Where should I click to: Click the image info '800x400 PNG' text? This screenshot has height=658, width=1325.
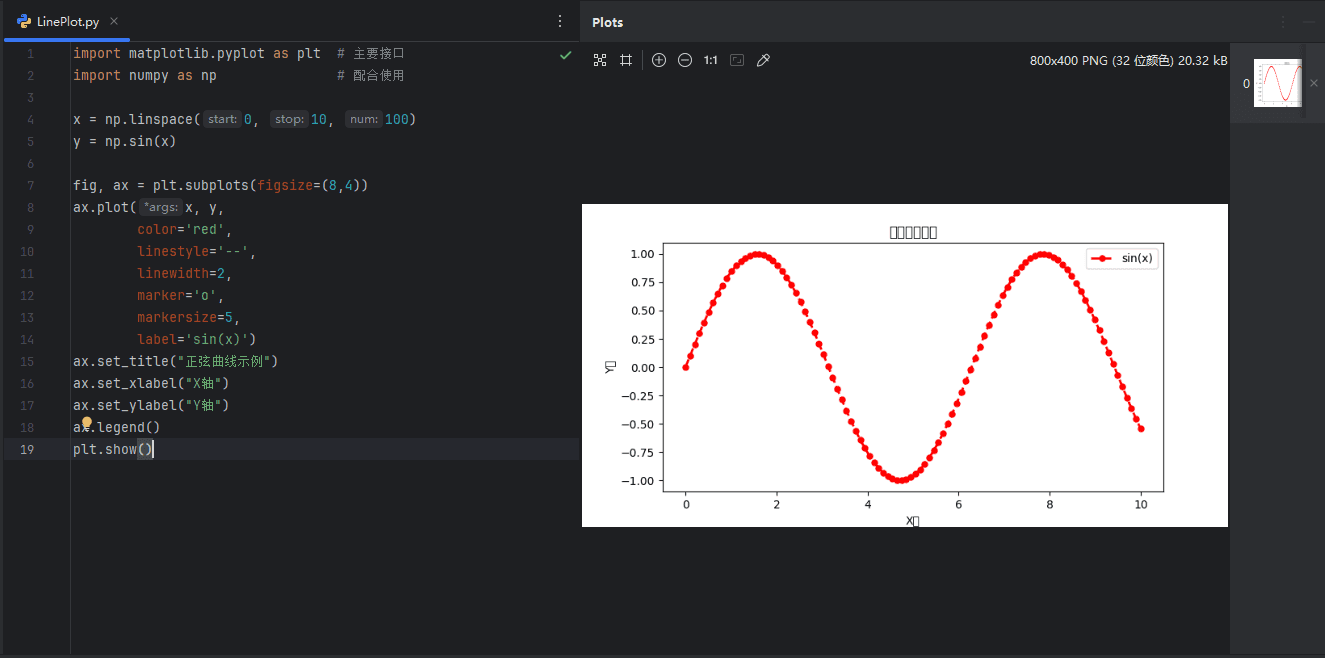[1129, 60]
